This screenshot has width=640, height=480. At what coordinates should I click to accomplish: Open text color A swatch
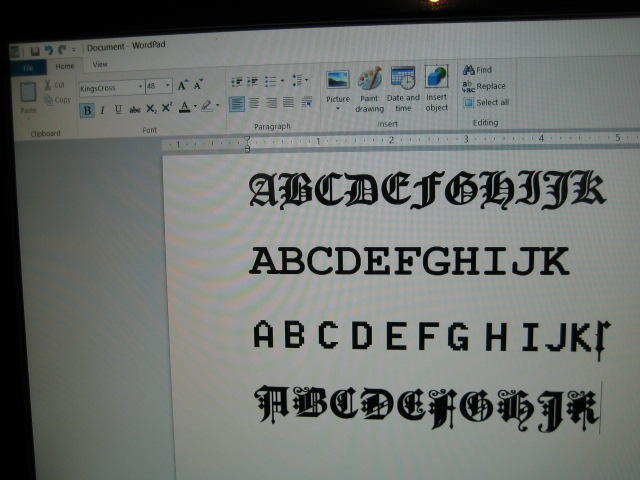point(184,107)
